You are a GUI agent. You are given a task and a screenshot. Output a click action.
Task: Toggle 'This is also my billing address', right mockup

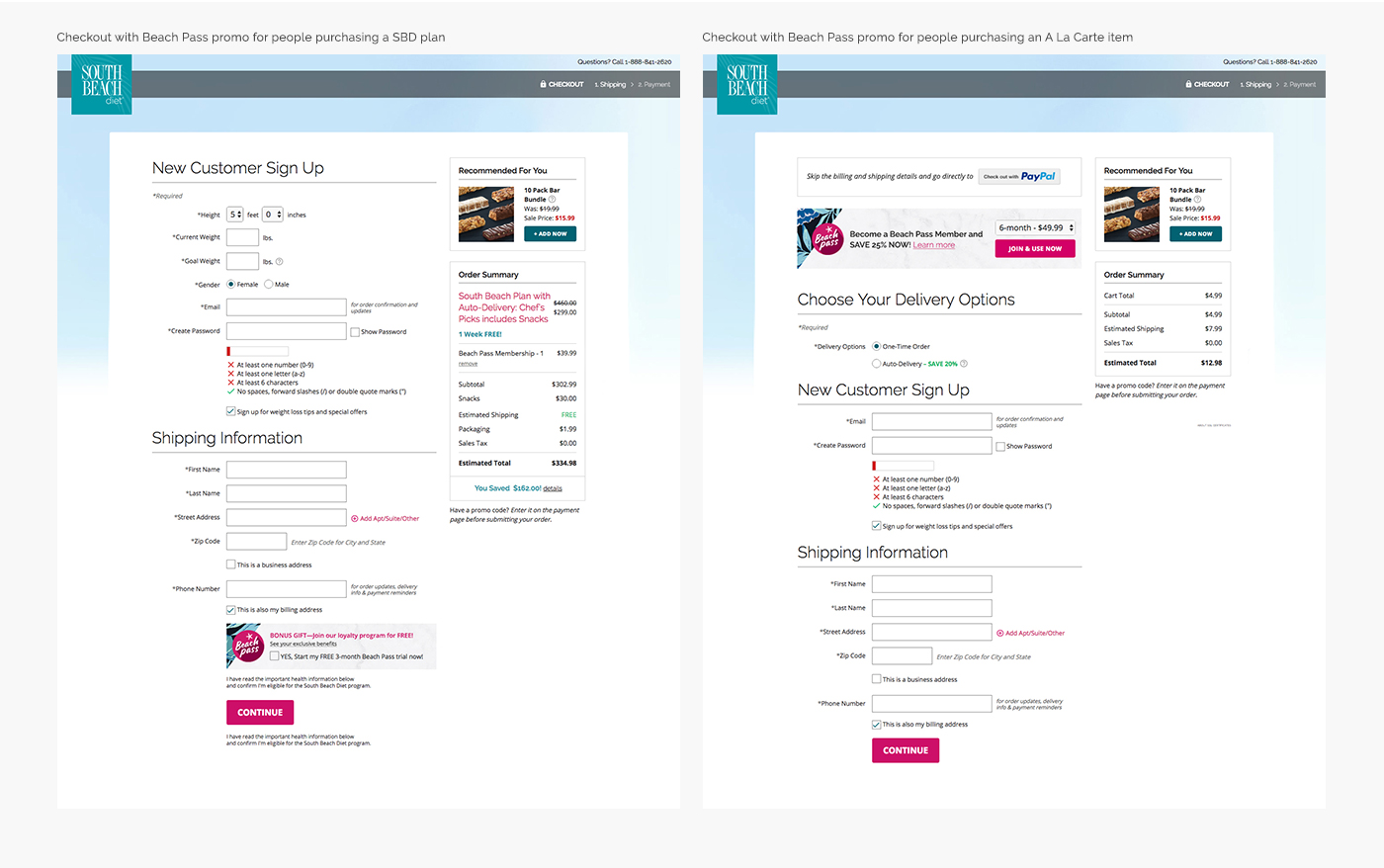(x=877, y=725)
